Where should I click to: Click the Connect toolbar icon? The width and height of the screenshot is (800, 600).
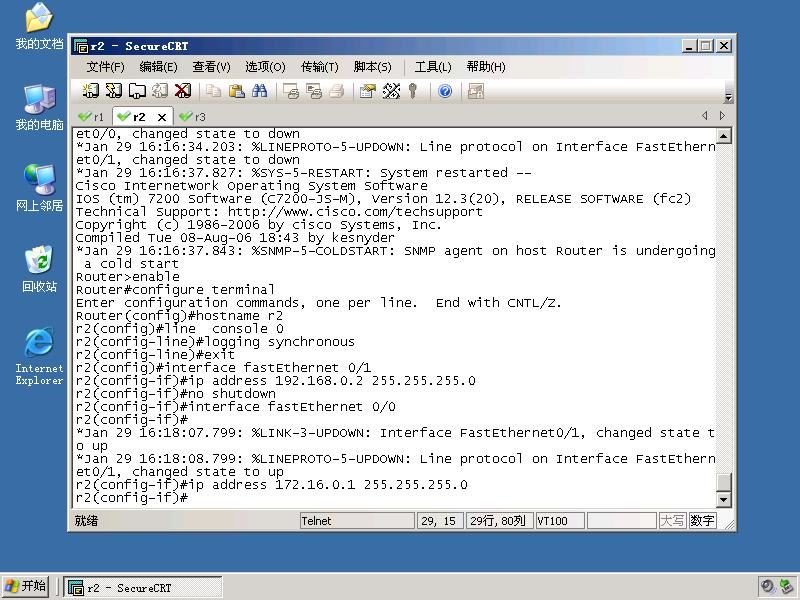point(91,91)
